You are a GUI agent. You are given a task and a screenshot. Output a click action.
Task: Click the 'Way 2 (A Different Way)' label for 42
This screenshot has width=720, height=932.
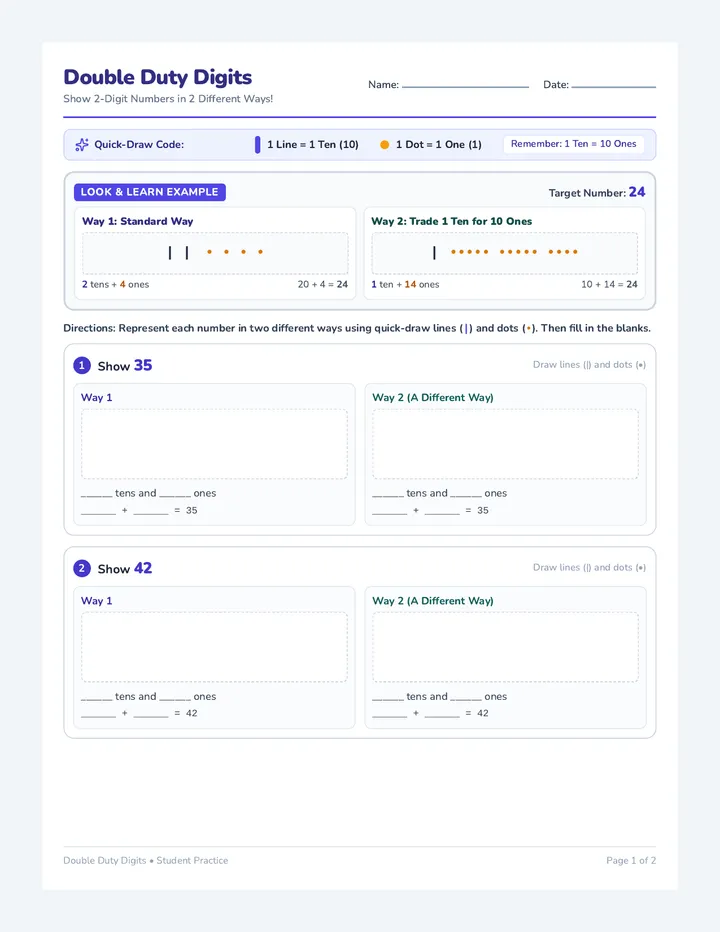tap(433, 600)
